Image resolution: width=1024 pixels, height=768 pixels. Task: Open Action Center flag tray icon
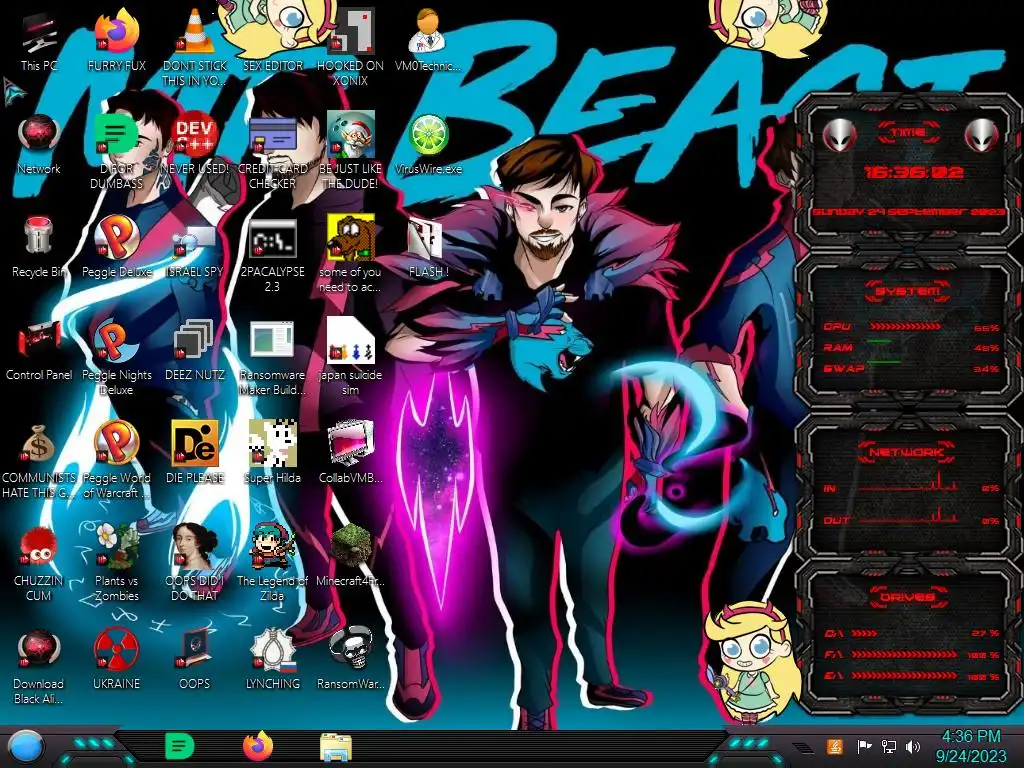point(864,746)
